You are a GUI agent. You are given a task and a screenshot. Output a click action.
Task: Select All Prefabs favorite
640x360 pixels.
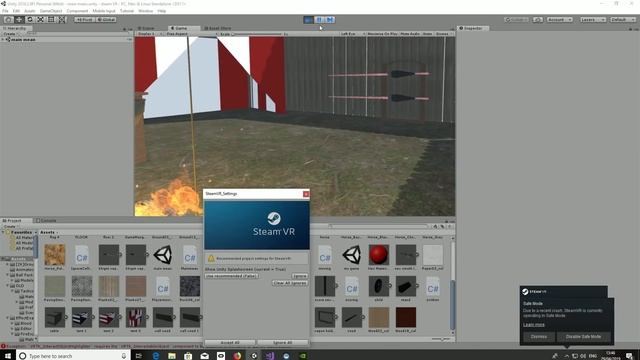pyautogui.click(x=24, y=248)
